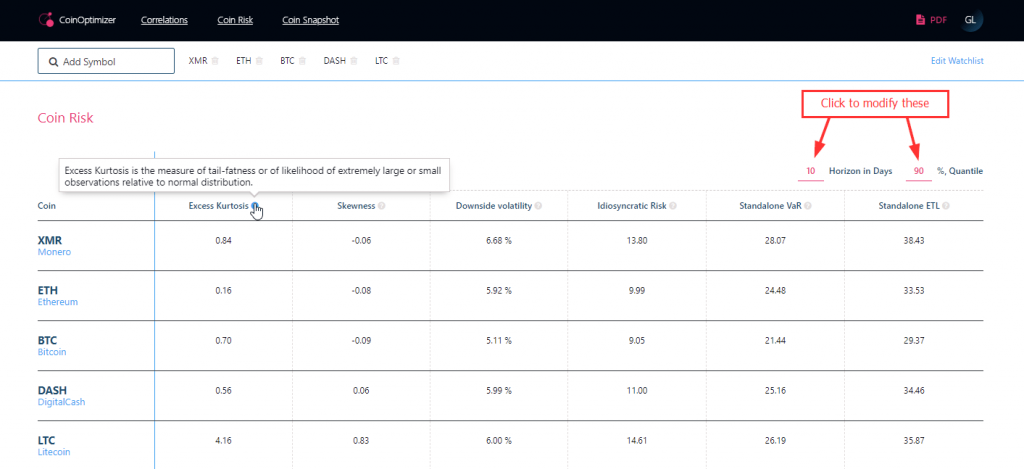The width and height of the screenshot is (1024, 469).
Task: Go to the Coin Snapshot page
Action: pyautogui.click(x=311, y=20)
